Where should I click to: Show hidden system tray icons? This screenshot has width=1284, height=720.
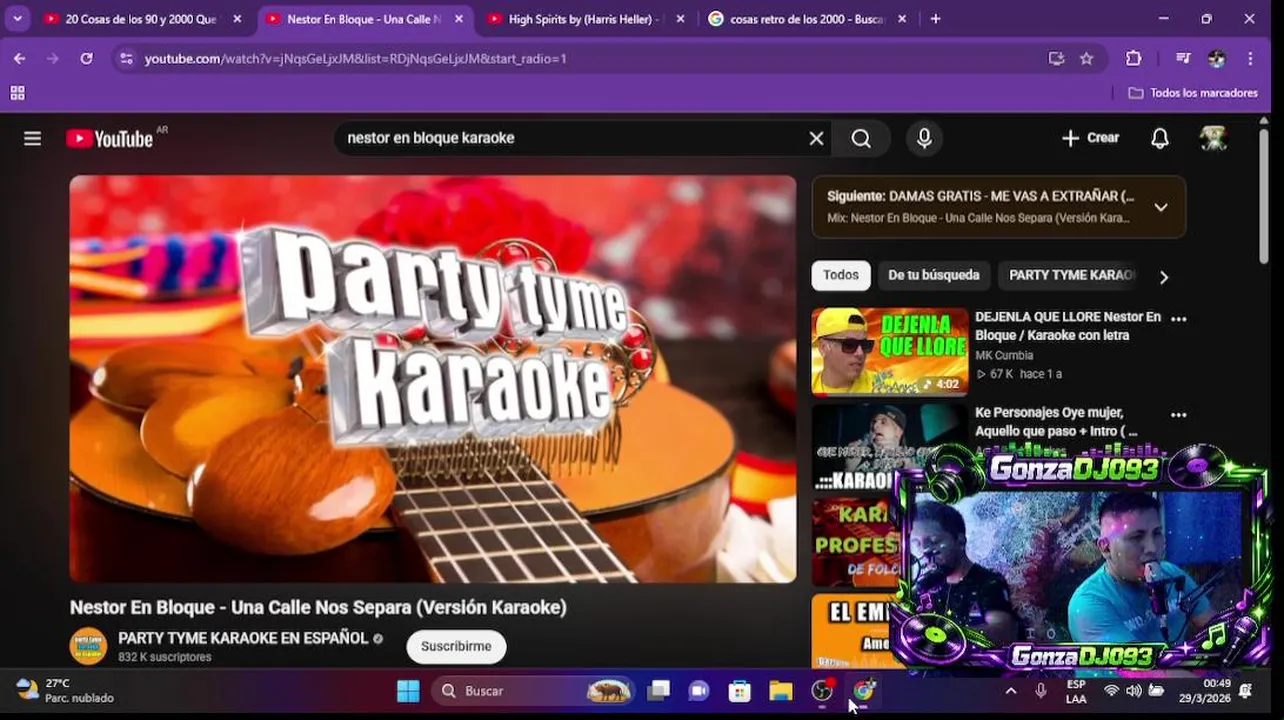(1010, 691)
